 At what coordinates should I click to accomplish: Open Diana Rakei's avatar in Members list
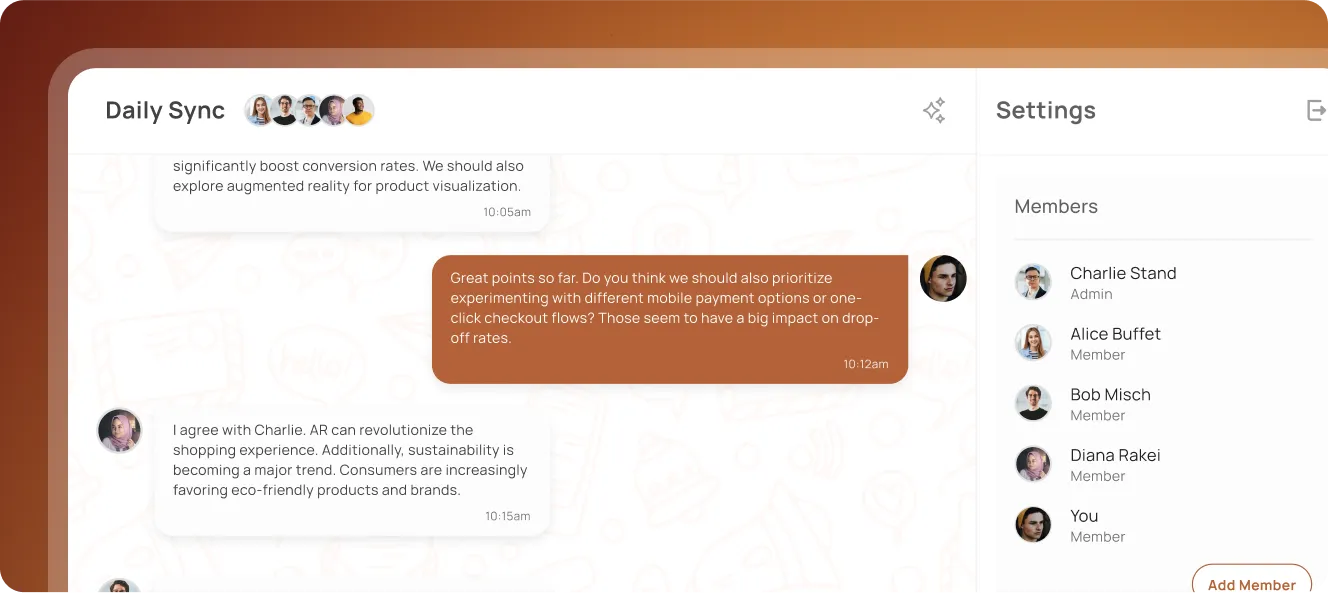pyautogui.click(x=1033, y=464)
